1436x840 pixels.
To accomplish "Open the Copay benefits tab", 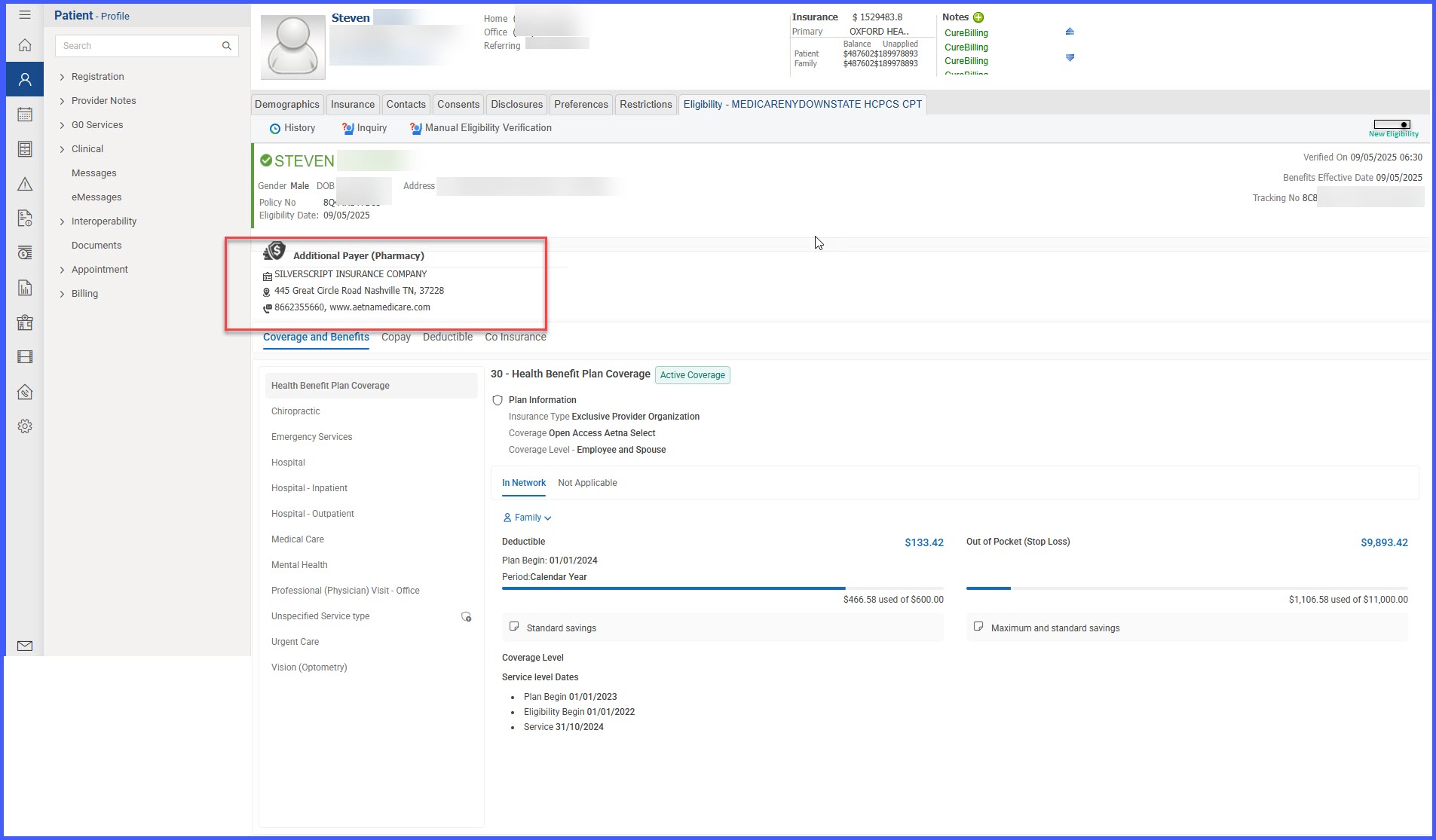I will click(396, 337).
